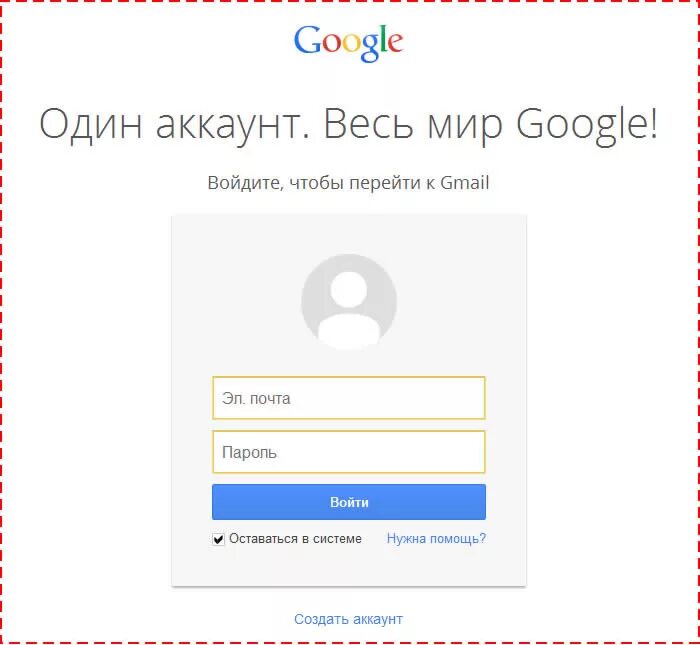Click the head circle of the avatar silhouette
700x645 pixels.
click(x=349, y=289)
